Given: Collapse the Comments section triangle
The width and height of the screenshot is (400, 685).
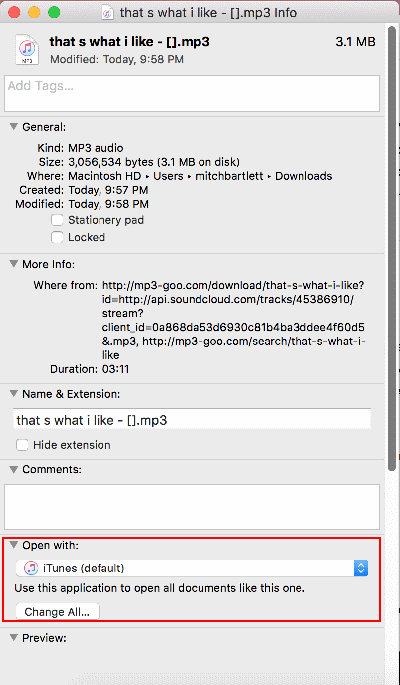Looking at the screenshot, I should point(14,469).
